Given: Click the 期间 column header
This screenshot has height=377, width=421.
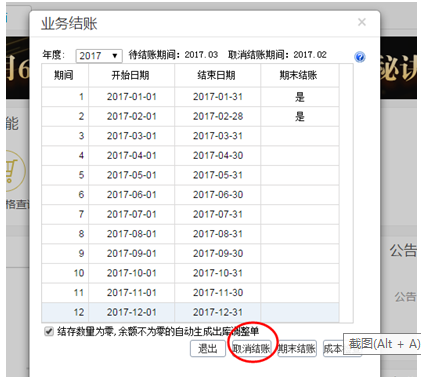Looking at the screenshot, I should 65,76.
